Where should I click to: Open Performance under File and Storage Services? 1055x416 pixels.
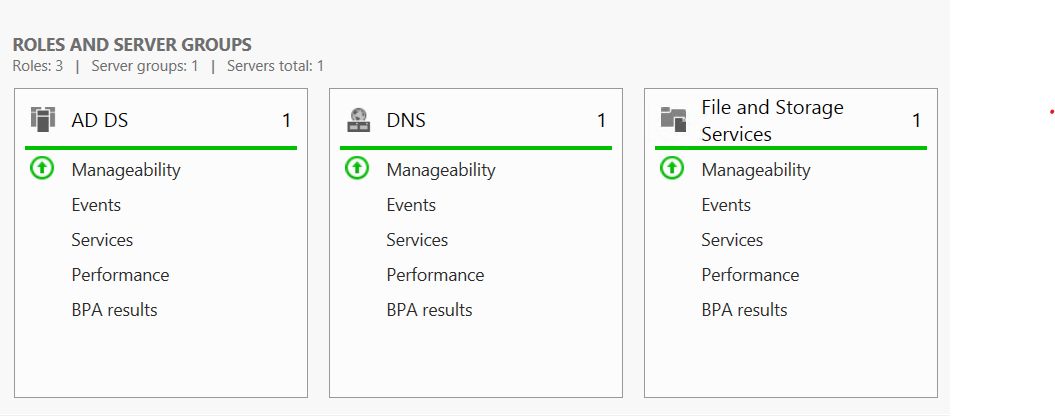[x=750, y=275]
